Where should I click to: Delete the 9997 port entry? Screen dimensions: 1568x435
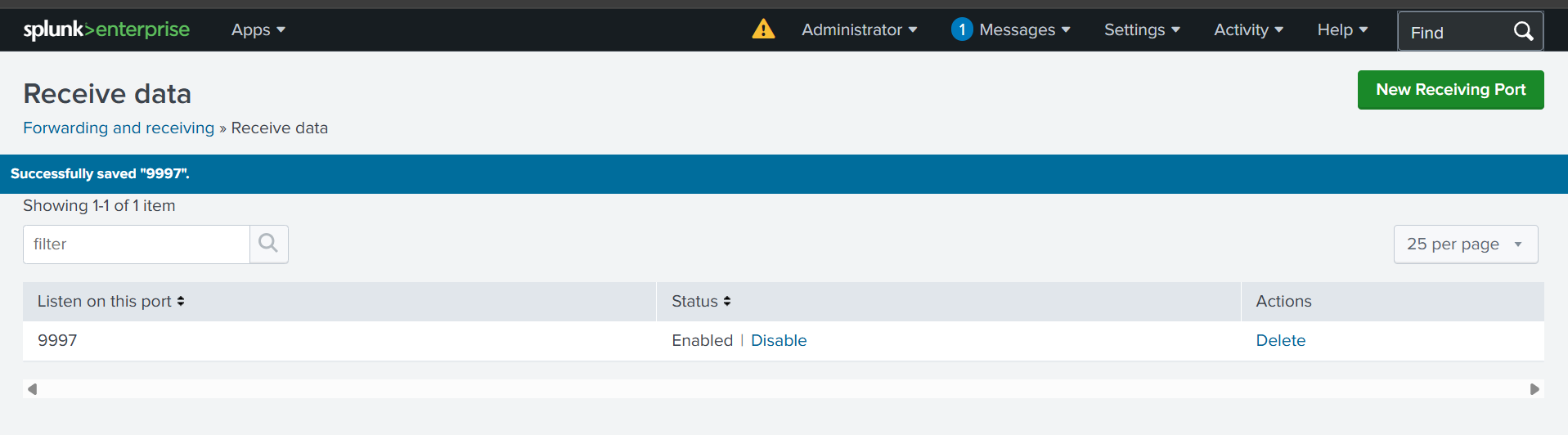pos(1280,340)
